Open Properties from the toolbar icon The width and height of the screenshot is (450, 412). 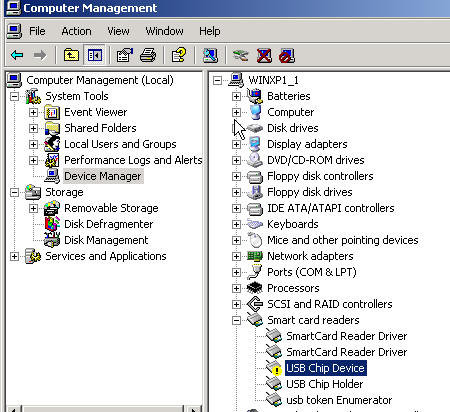[x=124, y=55]
